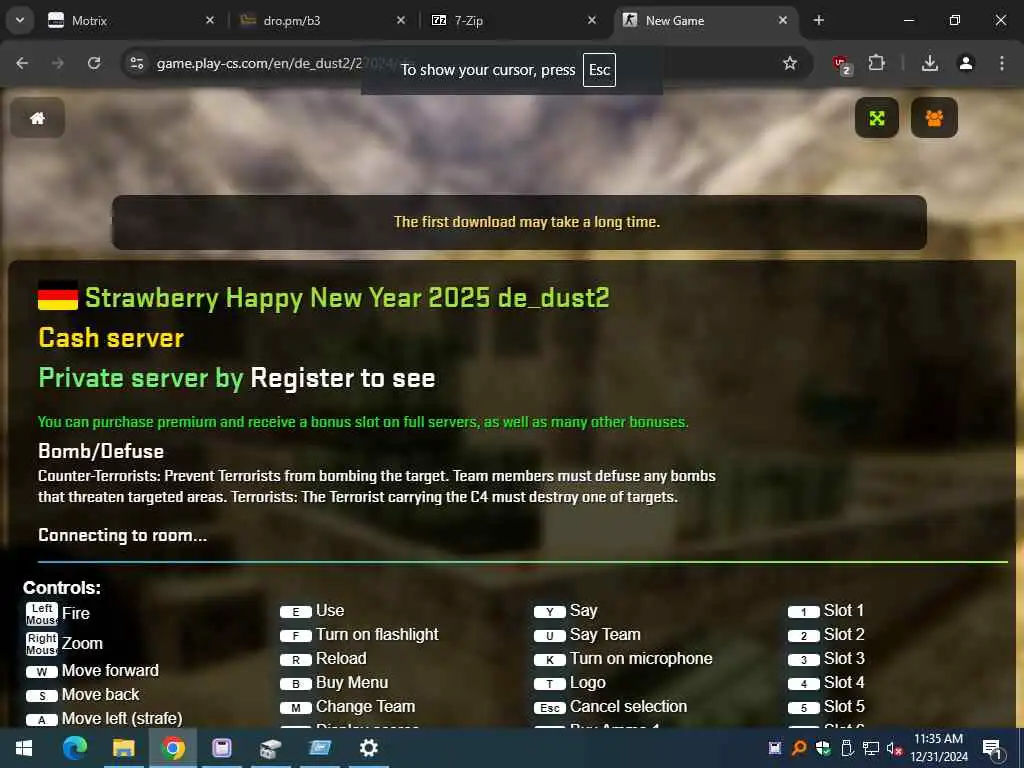
Task: View site information icon in address bar
Action: click(136, 63)
